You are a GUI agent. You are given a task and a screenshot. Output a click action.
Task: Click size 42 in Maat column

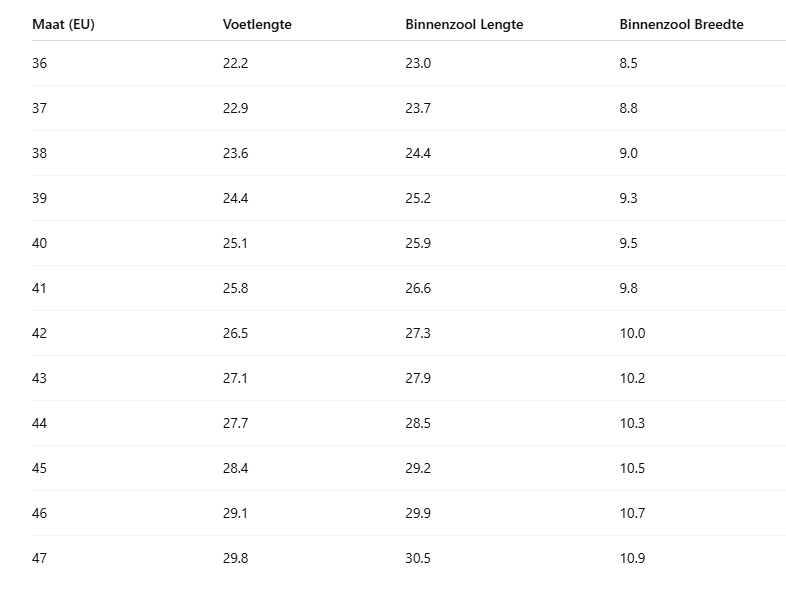pos(39,333)
